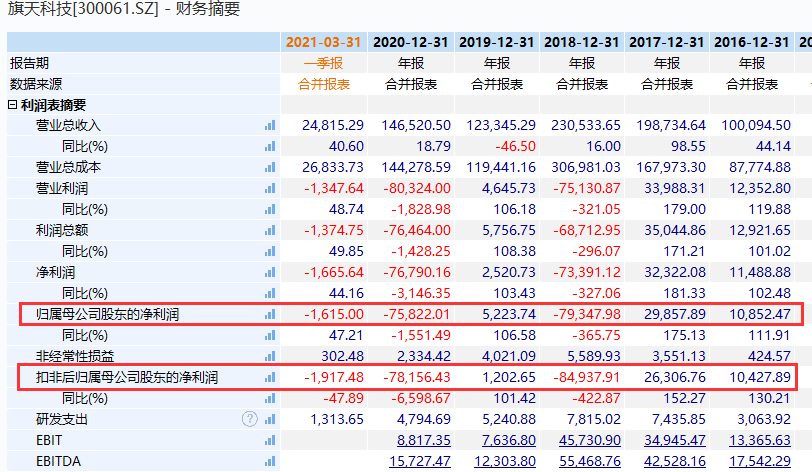Click 一季报 report period cell
Screen dimensions: 812x472
pos(324,63)
